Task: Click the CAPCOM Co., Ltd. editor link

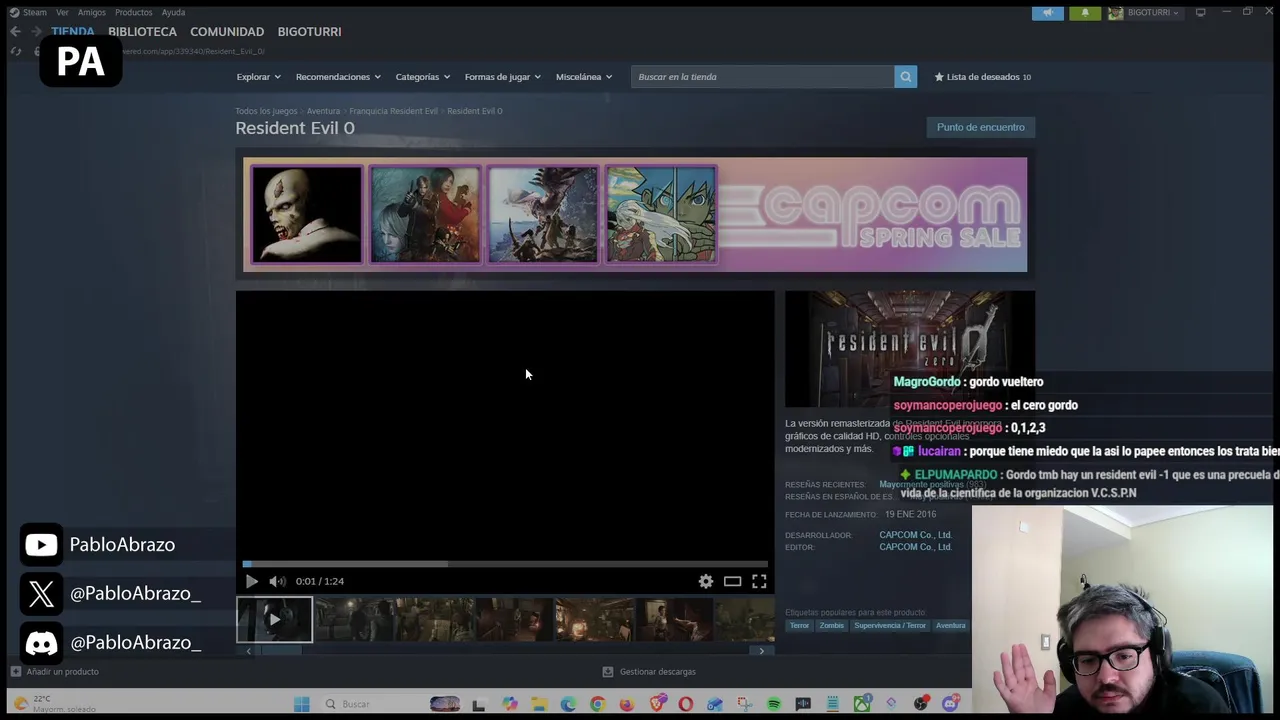Action: coord(915,547)
